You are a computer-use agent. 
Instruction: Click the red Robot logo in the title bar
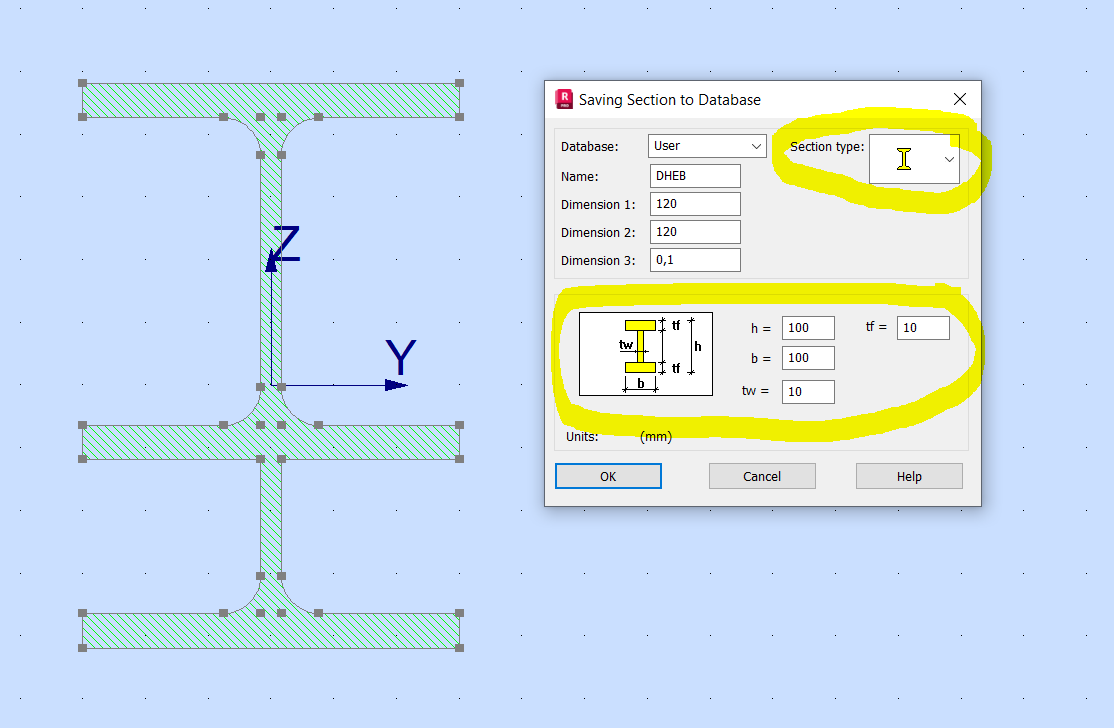click(564, 99)
